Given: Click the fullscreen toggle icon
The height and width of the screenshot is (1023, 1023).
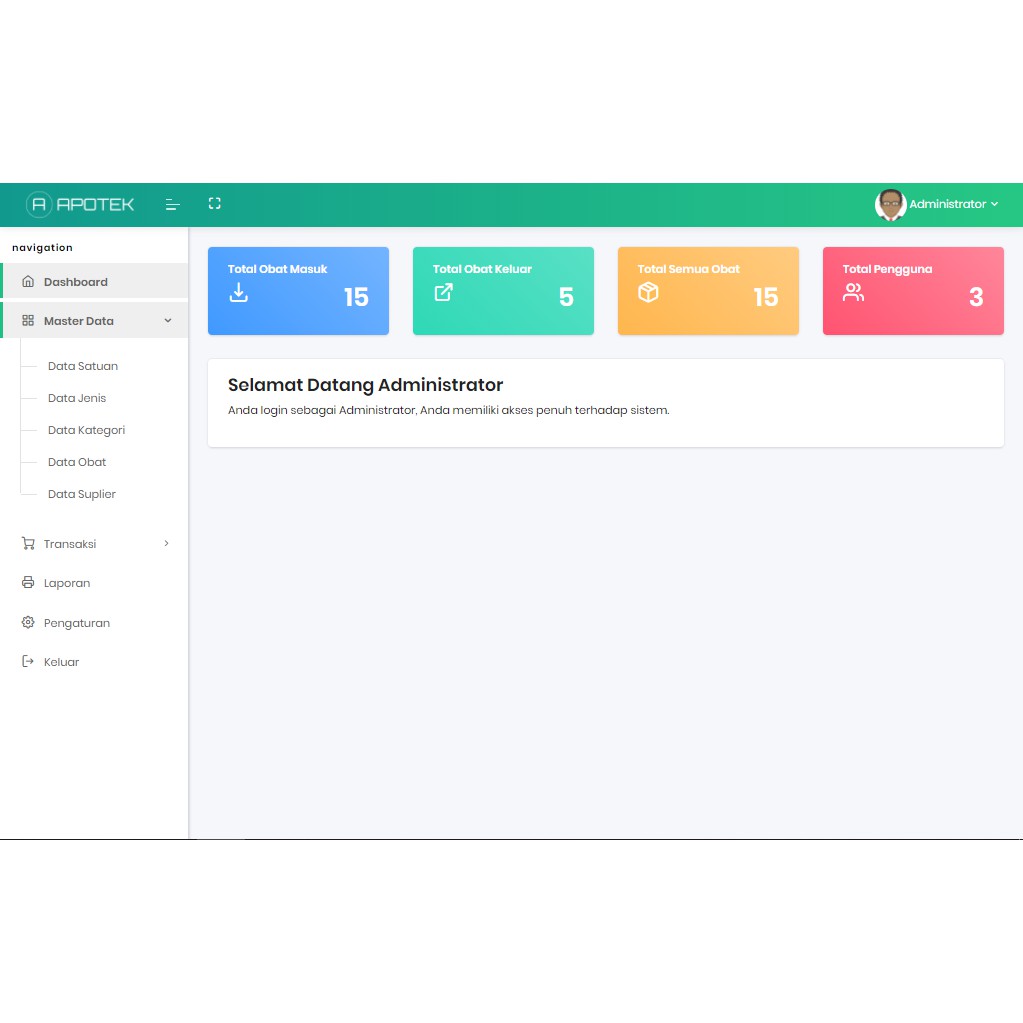Looking at the screenshot, I should point(214,203).
